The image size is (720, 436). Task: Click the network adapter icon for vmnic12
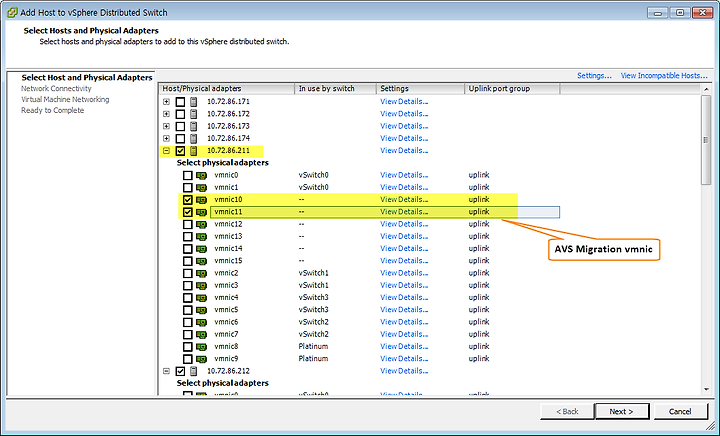pos(201,224)
